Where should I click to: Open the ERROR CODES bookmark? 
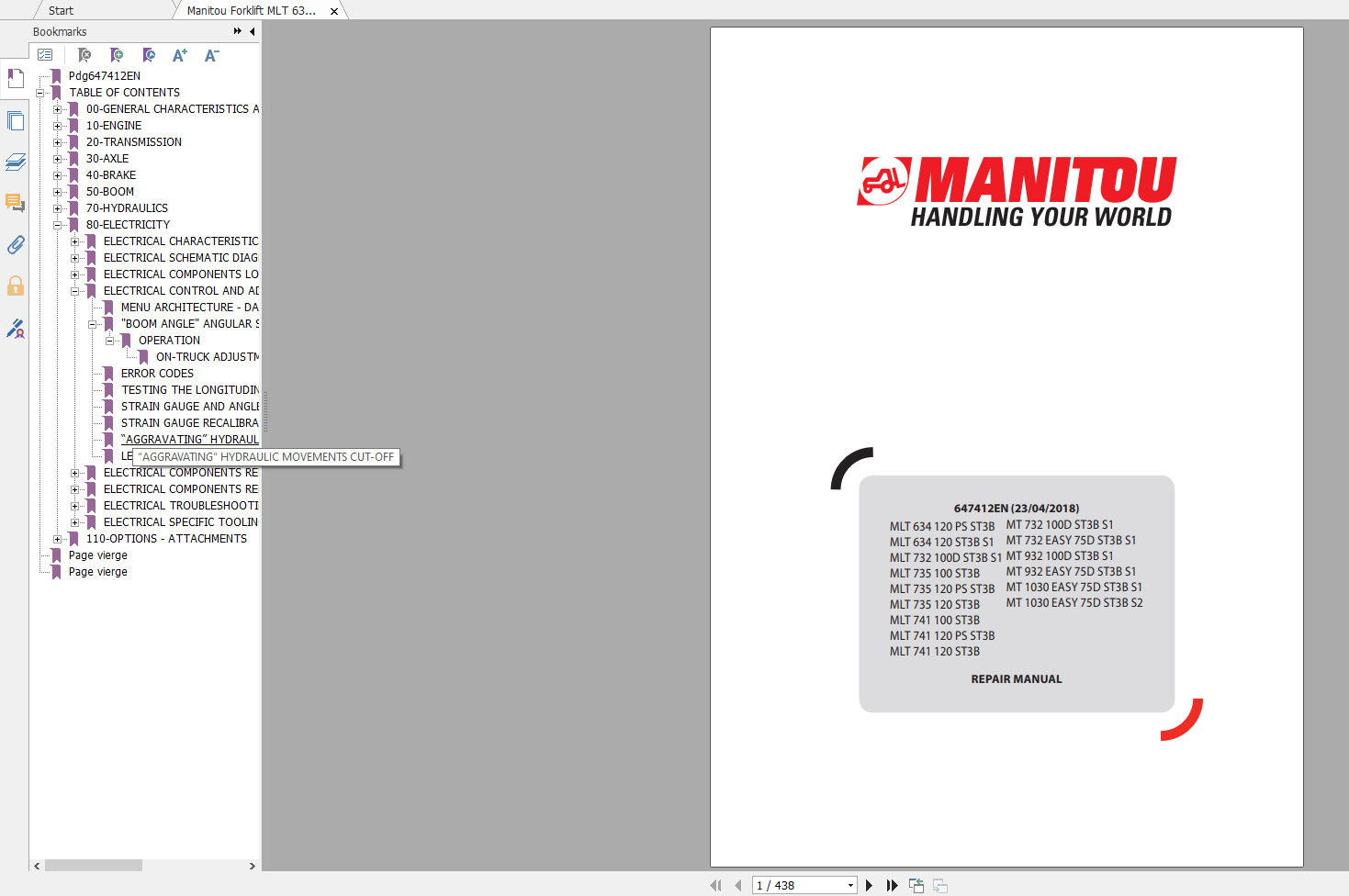pos(157,374)
